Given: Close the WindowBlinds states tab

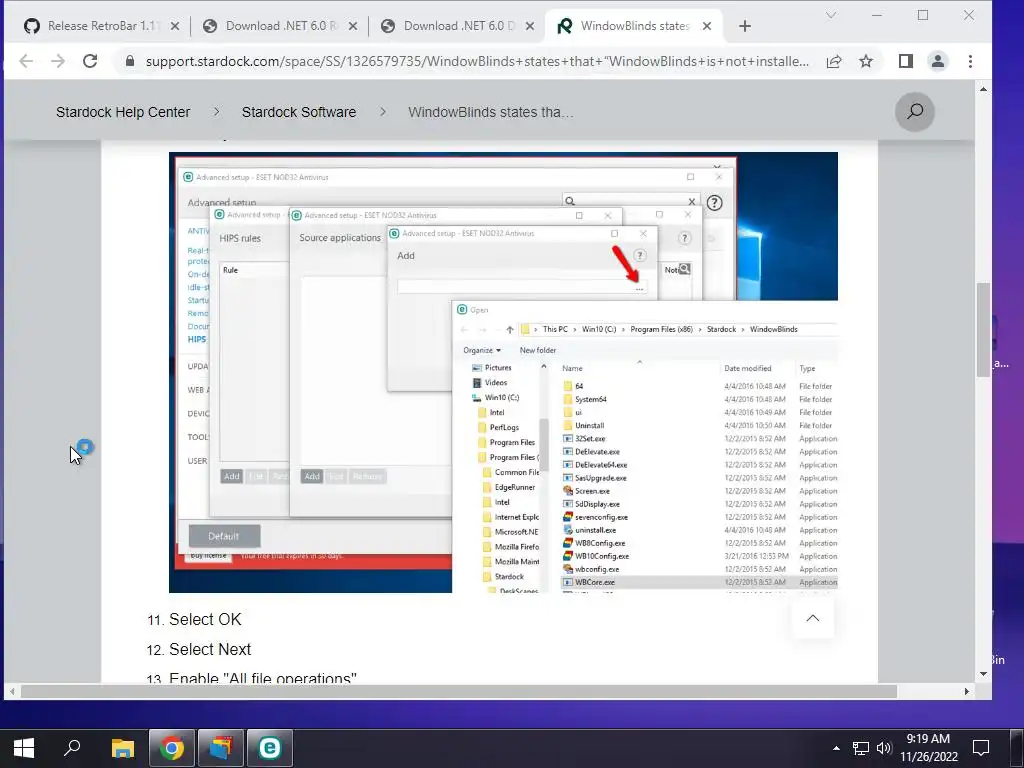Looking at the screenshot, I should 707,26.
